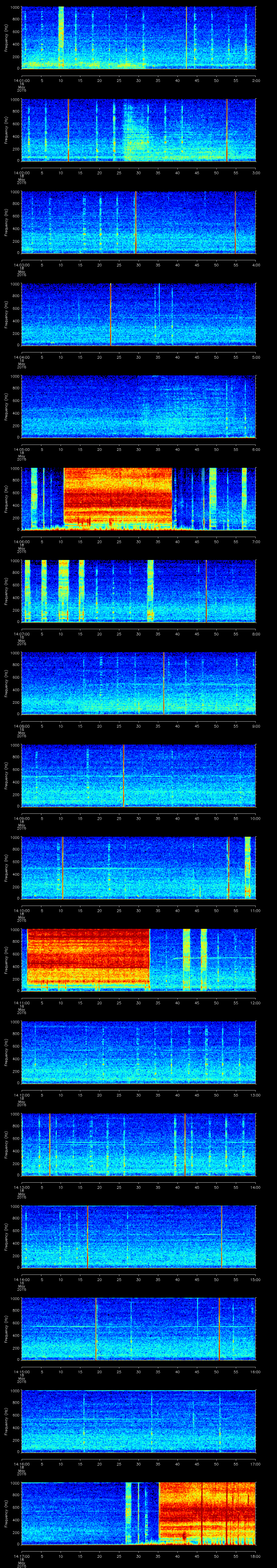The image size is (277, 1568).
Task: Select the 14:12:00 start time label
Action: [21, 1095]
